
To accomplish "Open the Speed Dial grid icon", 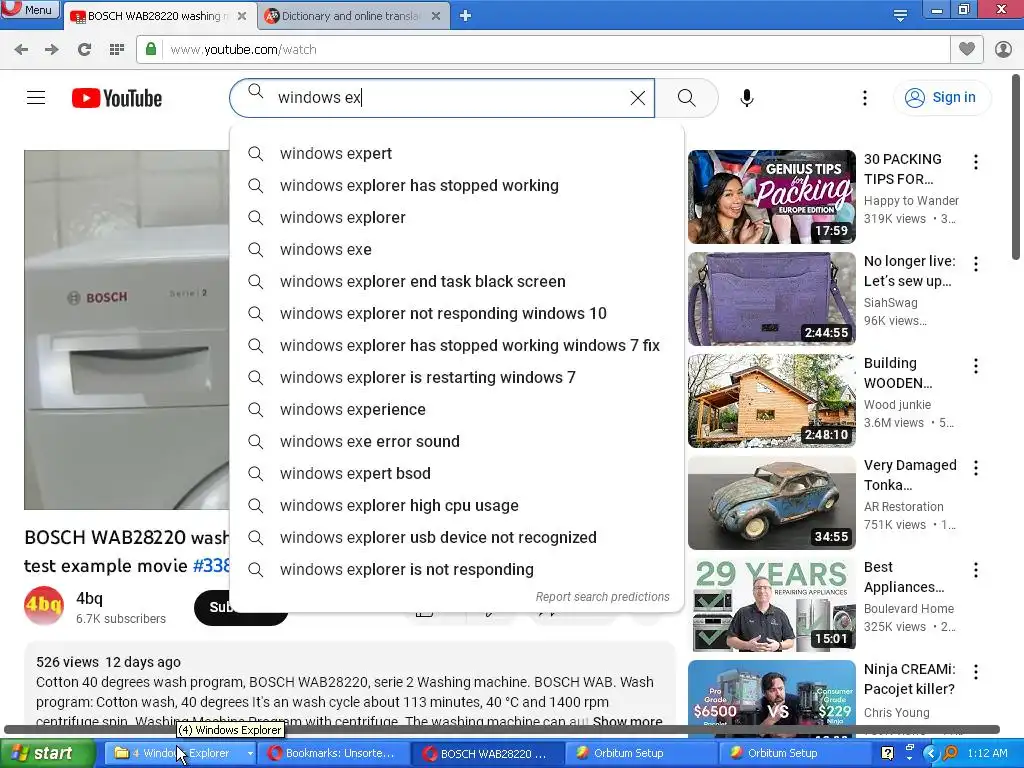I will (117, 50).
